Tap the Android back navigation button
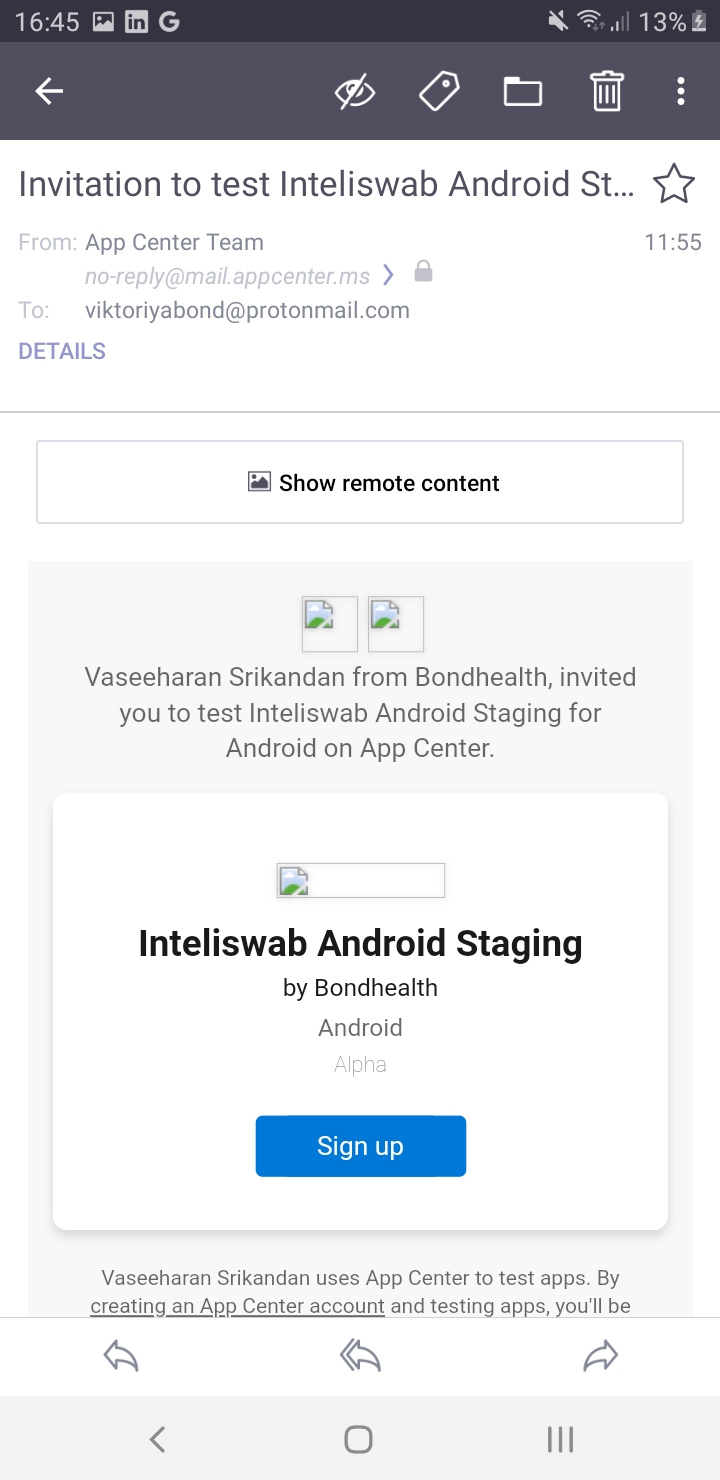The width and height of the screenshot is (720, 1480). (x=157, y=1439)
